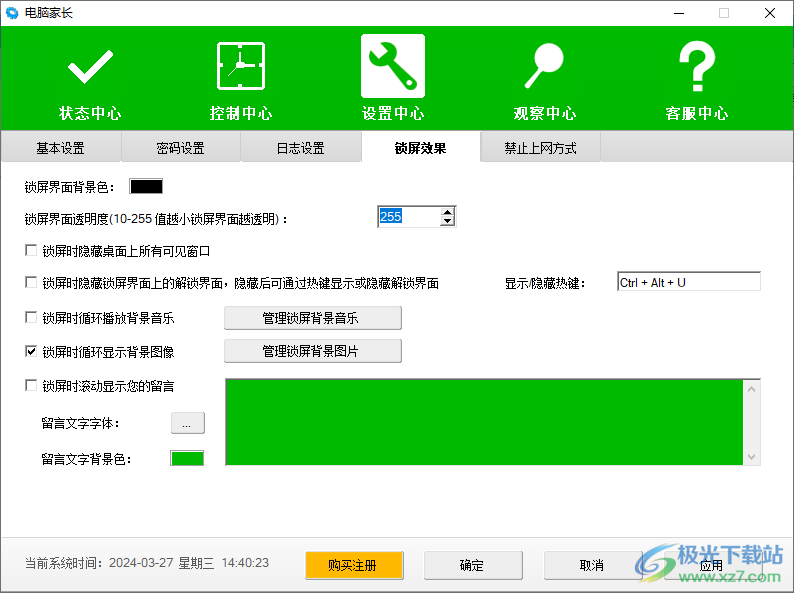The image size is (794, 593).
Task: Enable 锁屏时隐藏桌面上所有可见窗口 checkbox
Action: tap(31, 251)
